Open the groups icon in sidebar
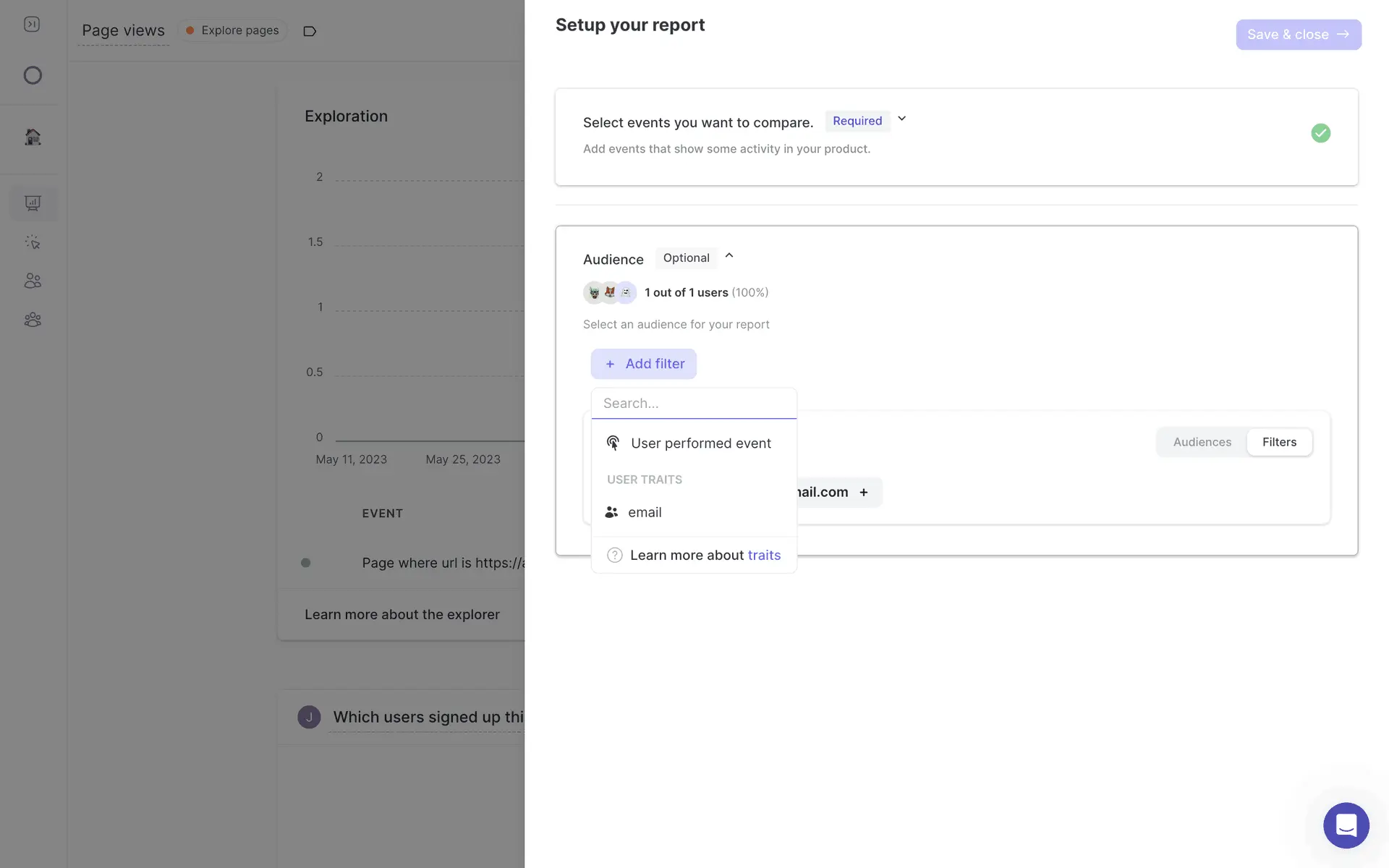Screen dimensions: 1389x868 (x=33, y=320)
